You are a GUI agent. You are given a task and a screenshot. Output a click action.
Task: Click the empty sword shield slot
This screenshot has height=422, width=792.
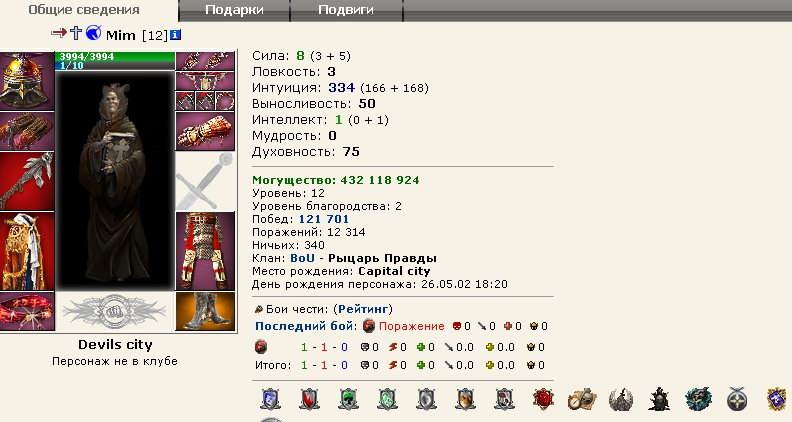point(205,181)
